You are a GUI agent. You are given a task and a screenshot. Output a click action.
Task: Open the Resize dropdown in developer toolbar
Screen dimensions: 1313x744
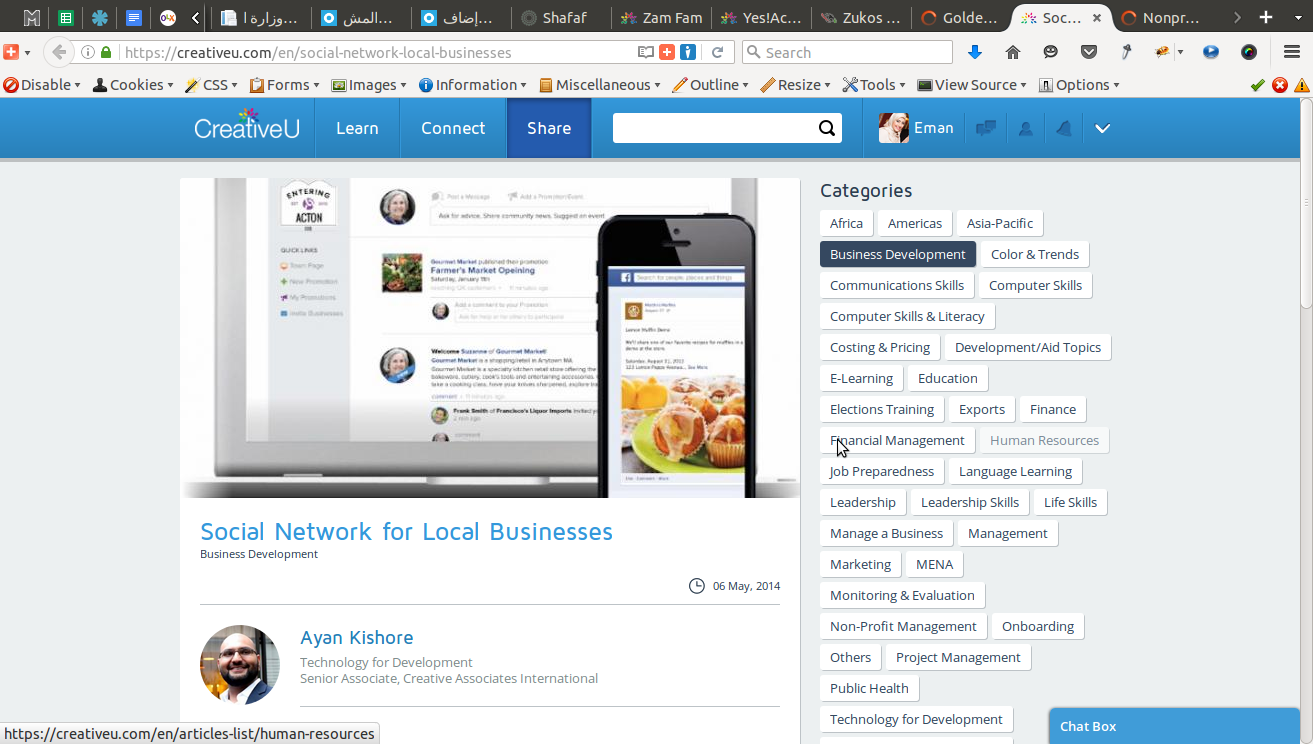(796, 85)
